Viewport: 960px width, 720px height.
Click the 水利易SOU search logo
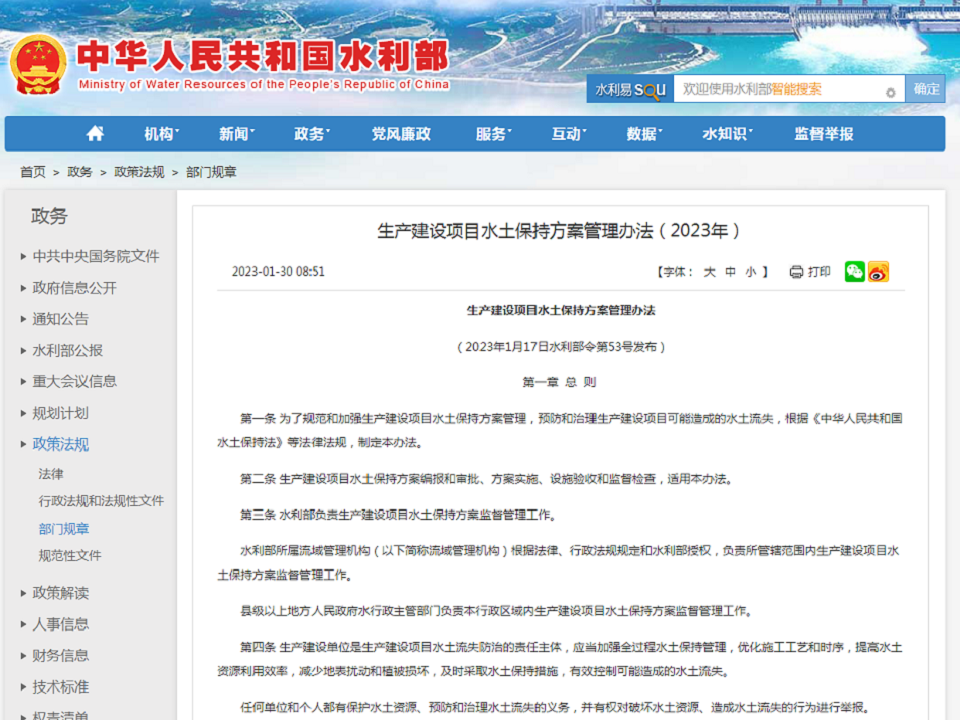point(630,89)
